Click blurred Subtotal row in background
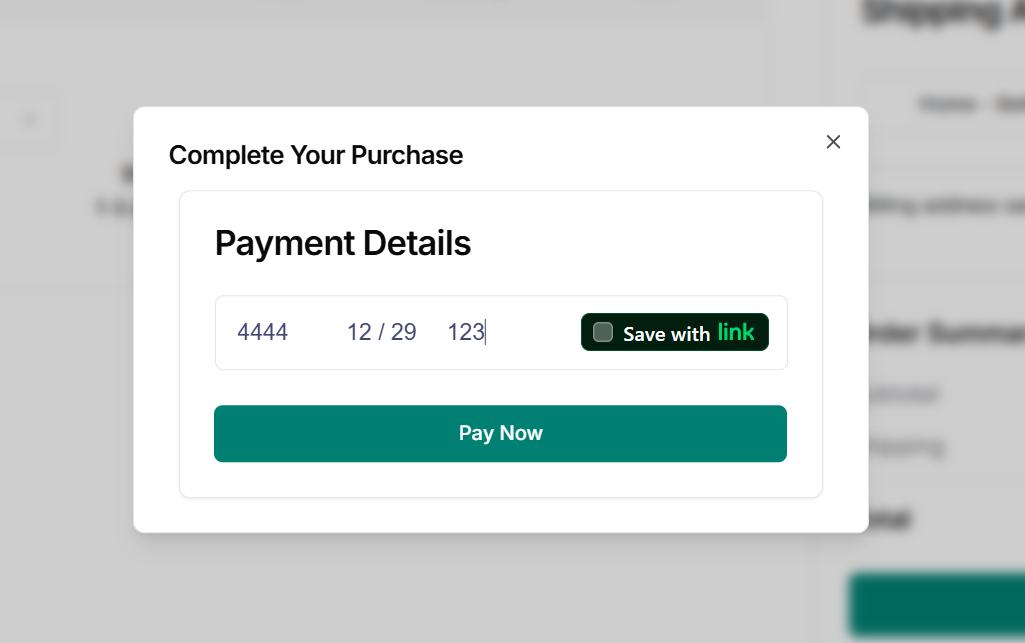 click(904, 394)
